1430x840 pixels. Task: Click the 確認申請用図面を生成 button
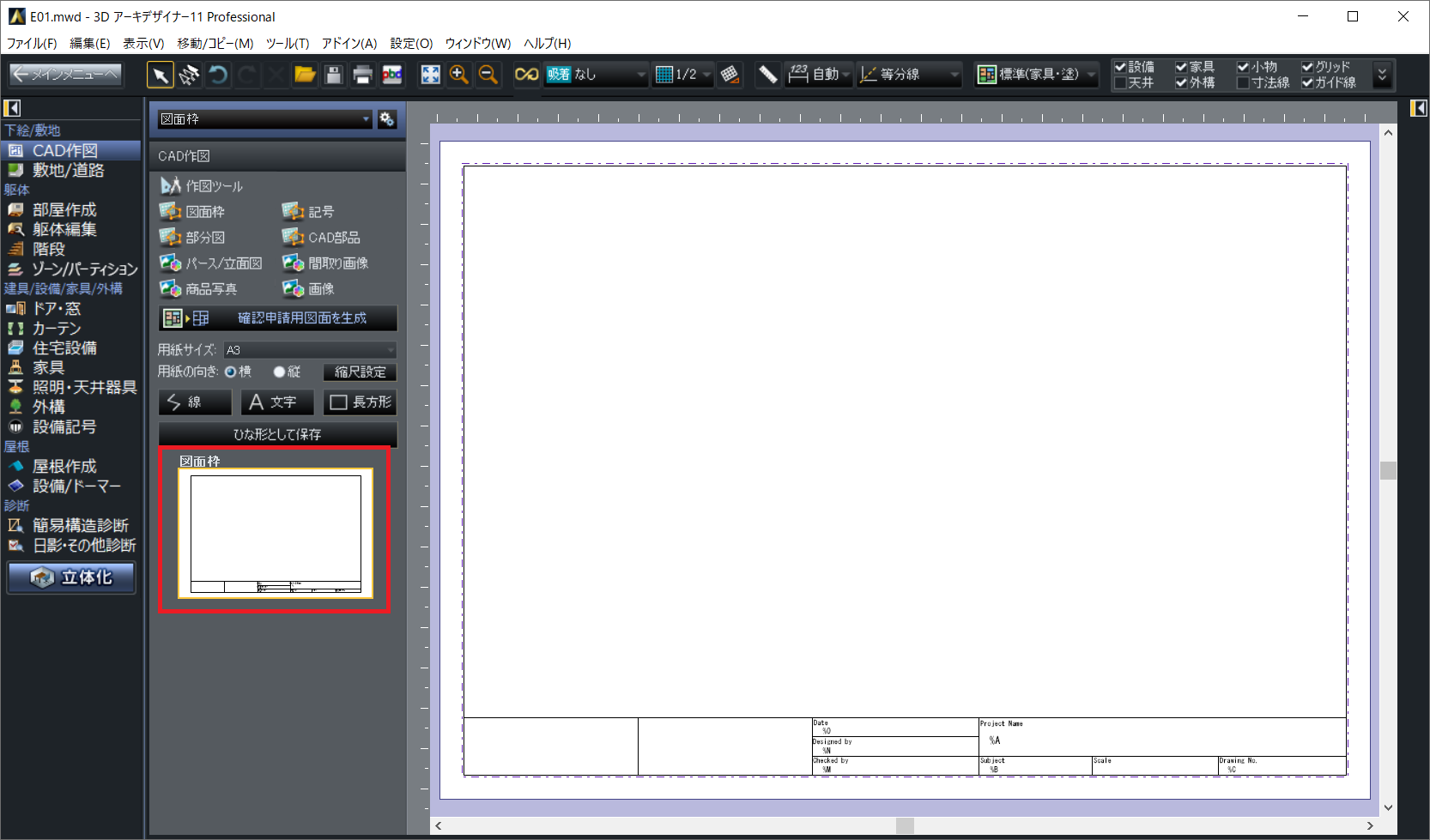(x=278, y=318)
